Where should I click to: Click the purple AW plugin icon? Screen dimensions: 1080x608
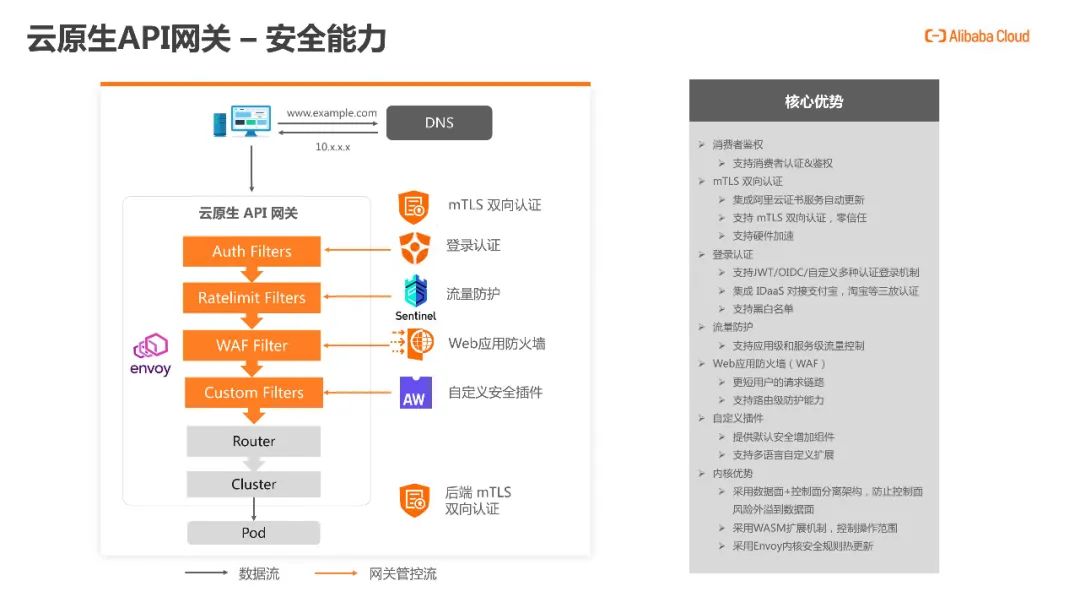[x=415, y=392]
